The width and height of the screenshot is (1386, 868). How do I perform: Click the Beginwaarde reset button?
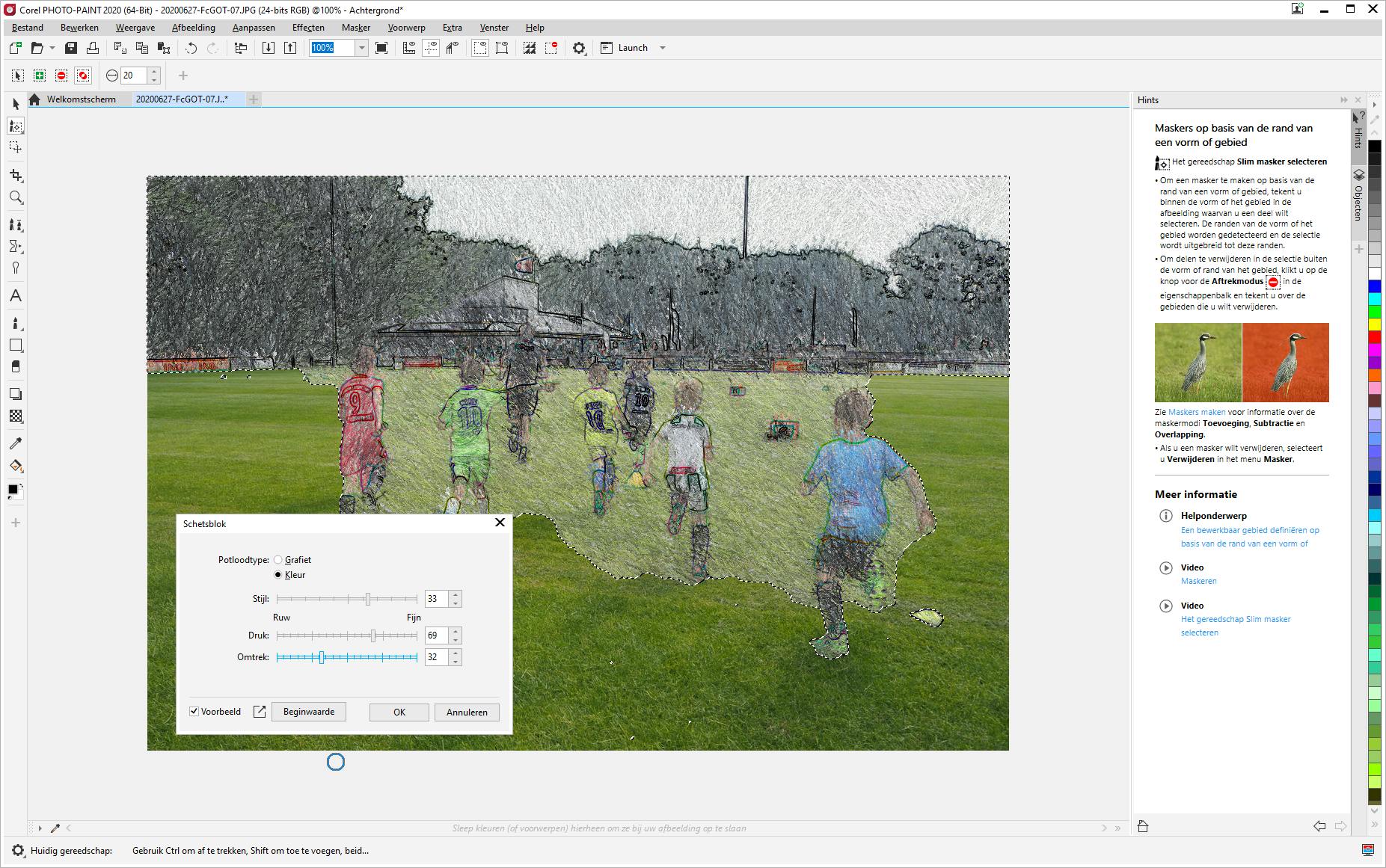pyautogui.click(x=308, y=712)
